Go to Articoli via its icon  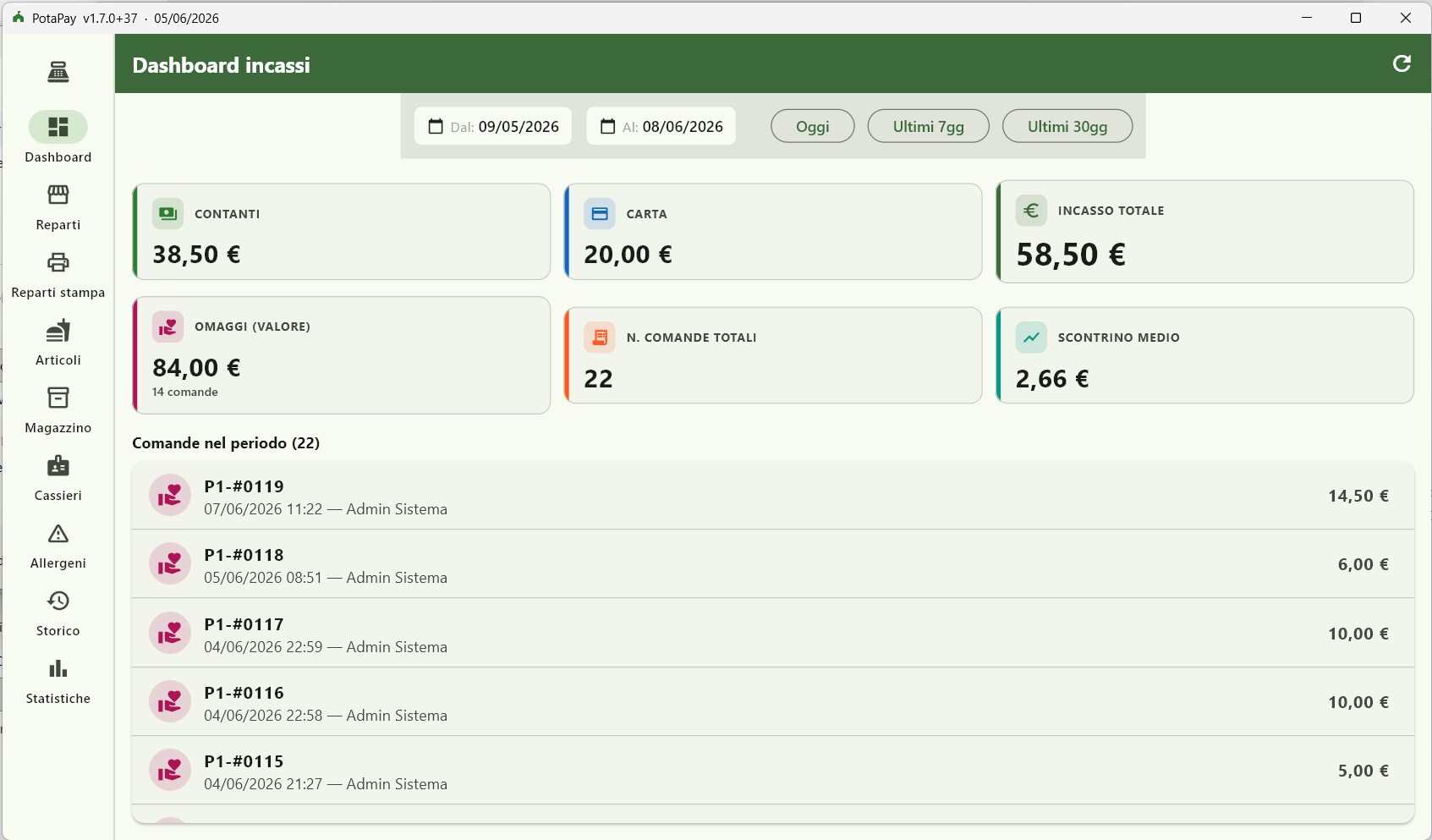coord(58,330)
